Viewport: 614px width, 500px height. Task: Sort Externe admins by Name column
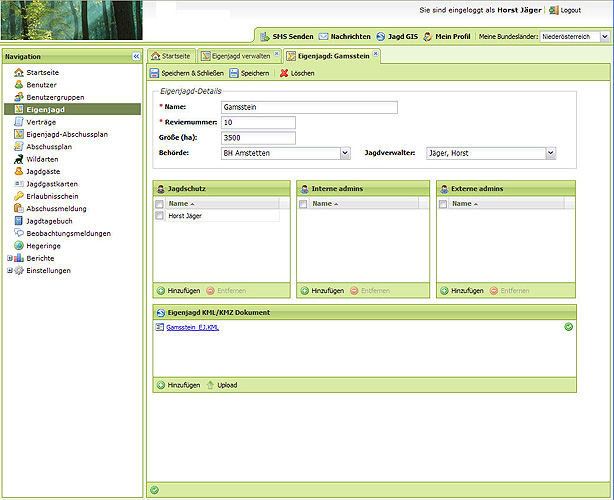click(x=507, y=204)
